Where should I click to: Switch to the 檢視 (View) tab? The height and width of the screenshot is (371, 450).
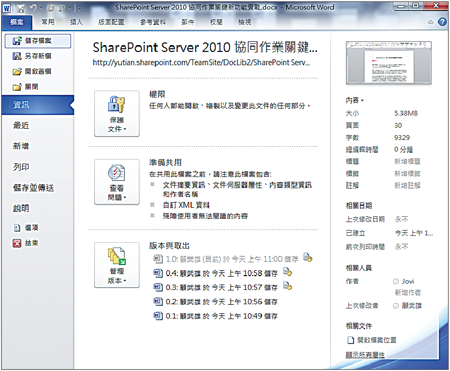point(244,22)
